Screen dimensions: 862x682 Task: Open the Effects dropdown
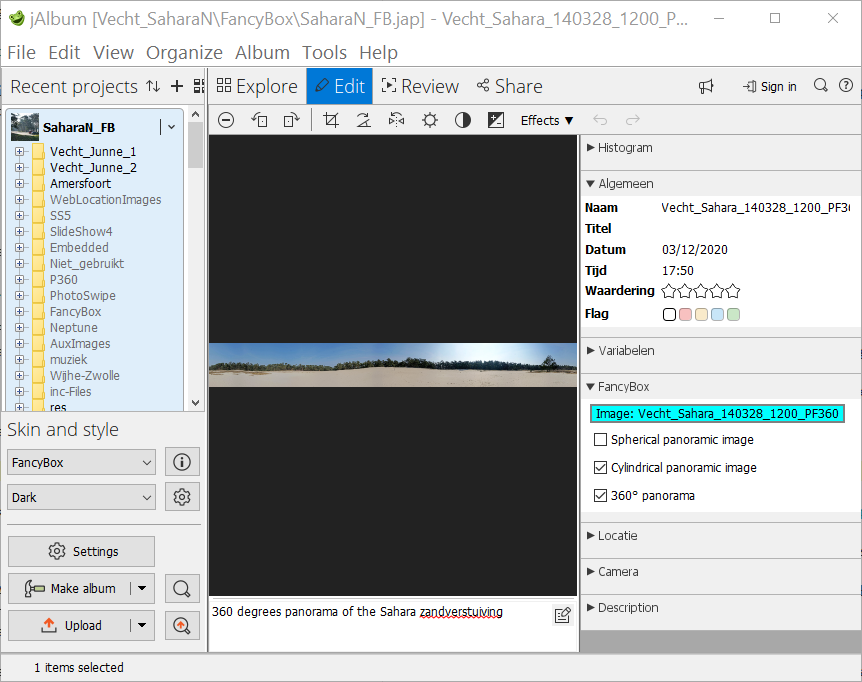pos(547,120)
